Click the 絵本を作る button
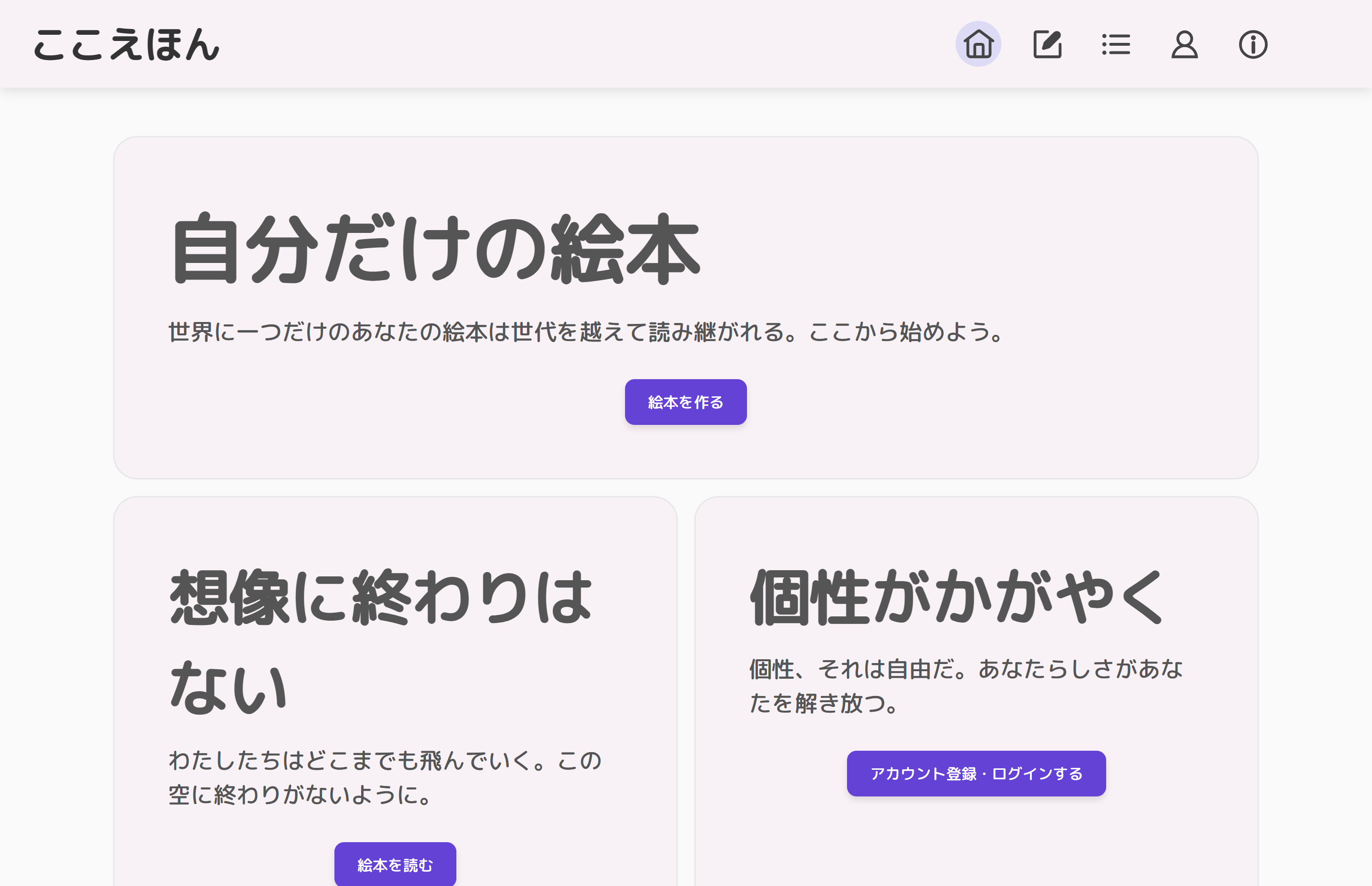1372x886 pixels. [x=686, y=402]
